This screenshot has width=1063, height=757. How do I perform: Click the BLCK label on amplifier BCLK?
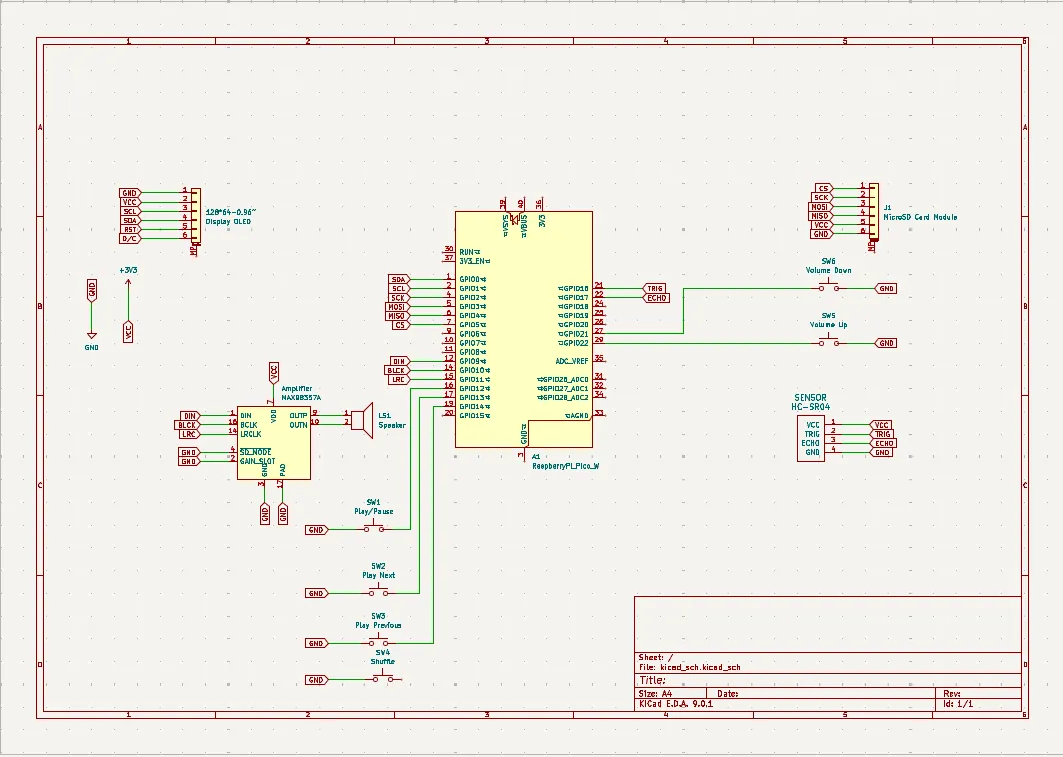[x=187, y=426]
